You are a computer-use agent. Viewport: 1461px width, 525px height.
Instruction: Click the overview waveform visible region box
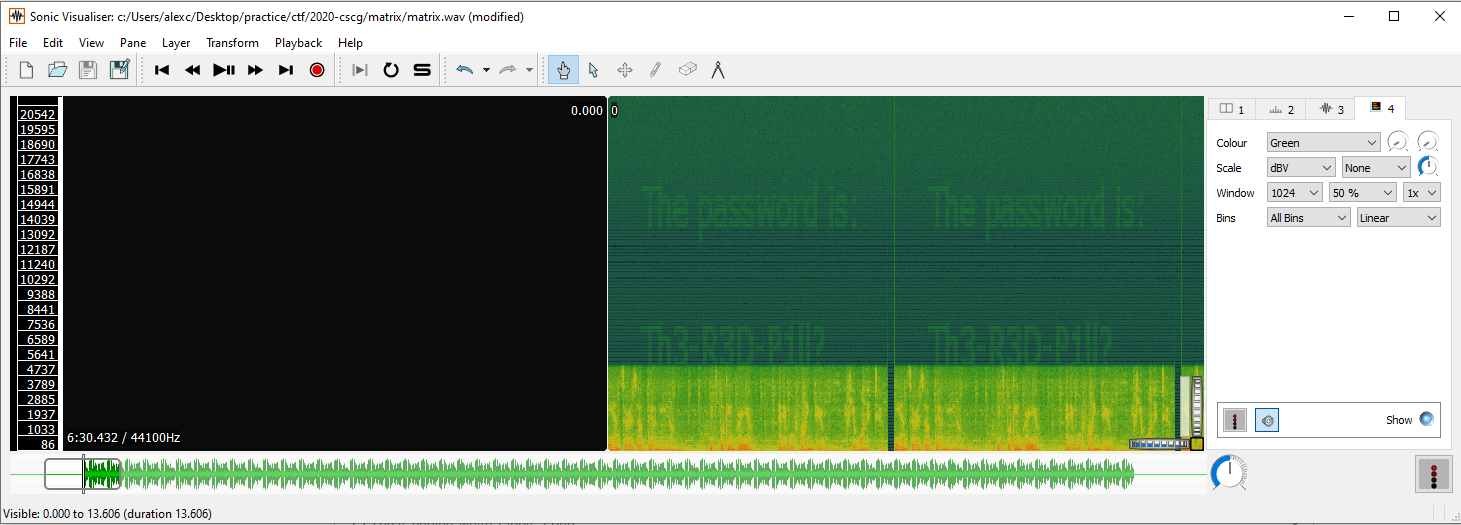coord(82,474)
